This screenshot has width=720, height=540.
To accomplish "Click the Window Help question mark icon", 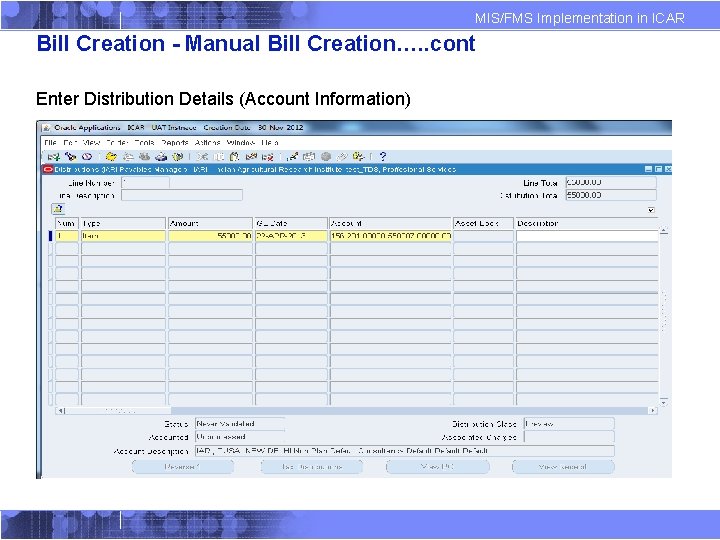I will (383, 157).
